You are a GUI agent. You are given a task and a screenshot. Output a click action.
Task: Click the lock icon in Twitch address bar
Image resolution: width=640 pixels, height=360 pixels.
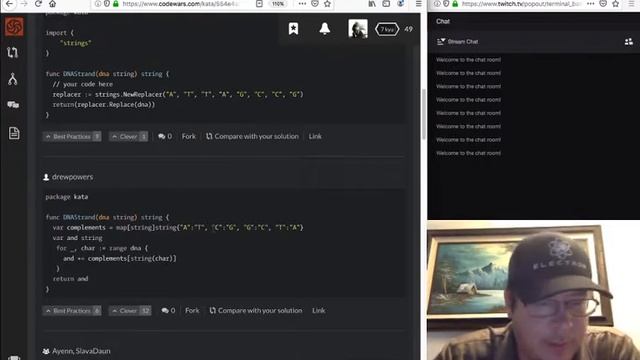click(455, 4)
